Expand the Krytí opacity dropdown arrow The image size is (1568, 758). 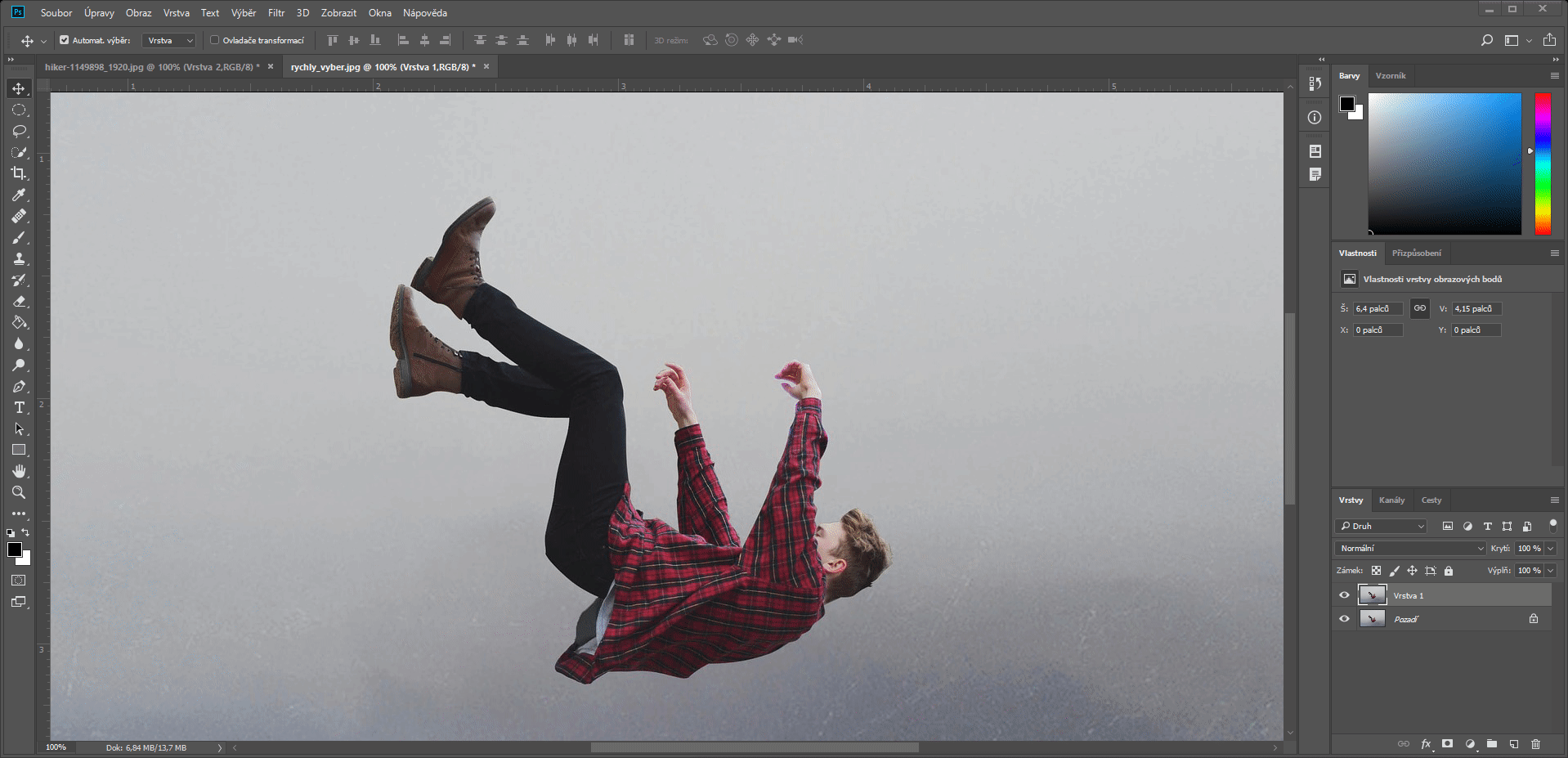[x=1550, y=548]
